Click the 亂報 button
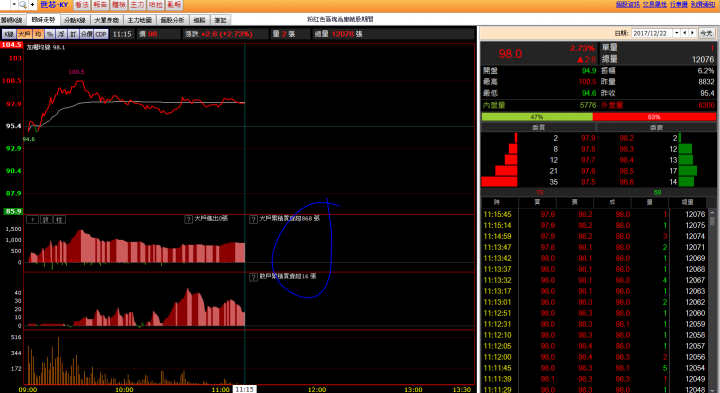This screenshot has height=393, width=720. pos(174,5)
